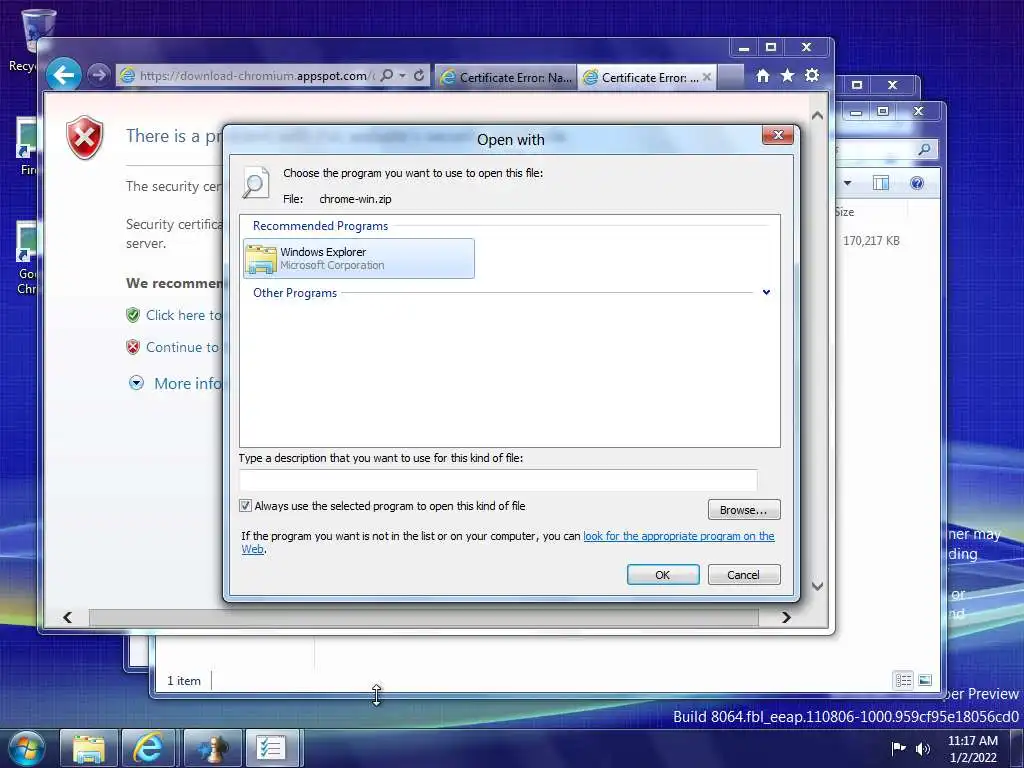This screenshot has height=768, width=1024.
Task: Click the Size column header in Explorer
Action: click(845, 212)
